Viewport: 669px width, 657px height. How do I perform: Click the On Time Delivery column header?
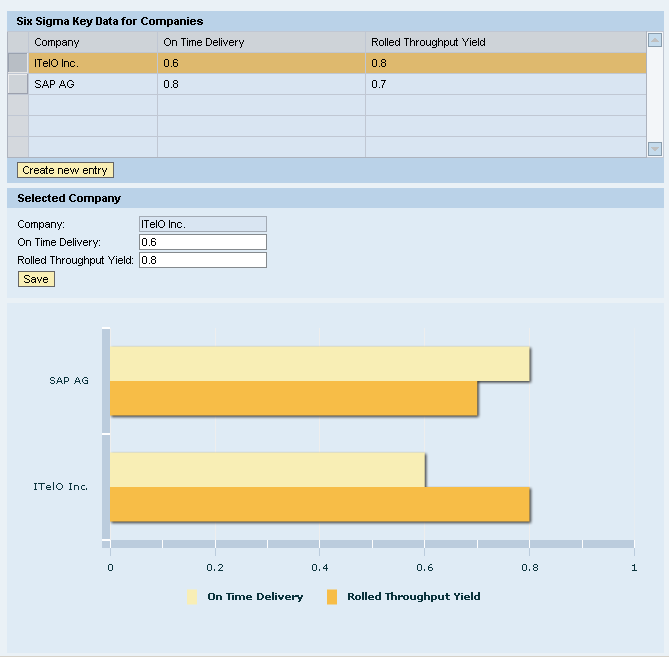tap(260, 42)
